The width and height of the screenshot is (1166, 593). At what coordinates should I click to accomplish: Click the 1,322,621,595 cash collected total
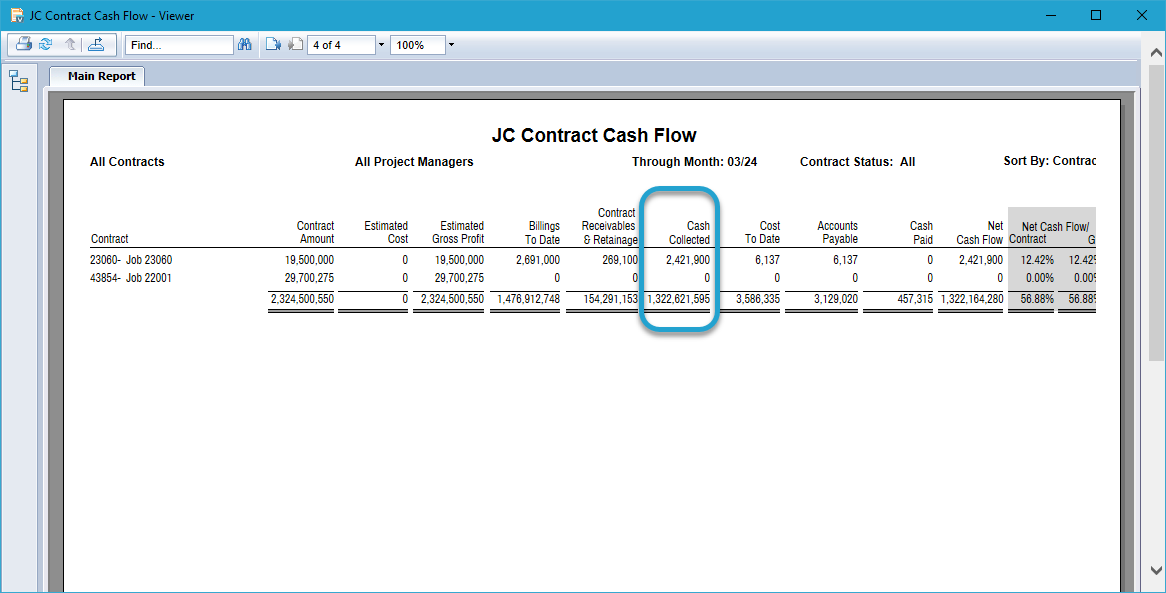click(x=677, y=299)
